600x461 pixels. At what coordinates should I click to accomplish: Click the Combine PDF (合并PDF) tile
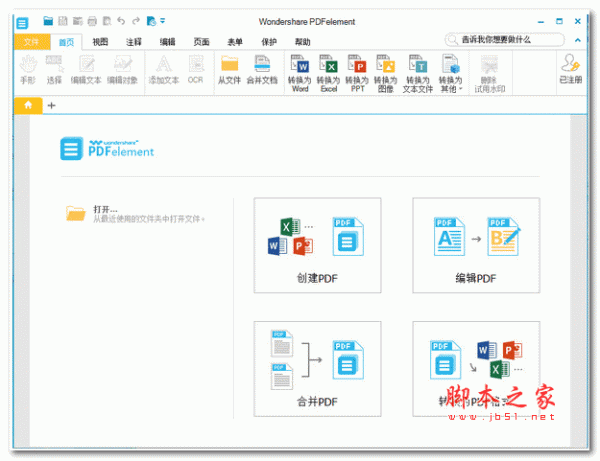[x=317, y=369]
